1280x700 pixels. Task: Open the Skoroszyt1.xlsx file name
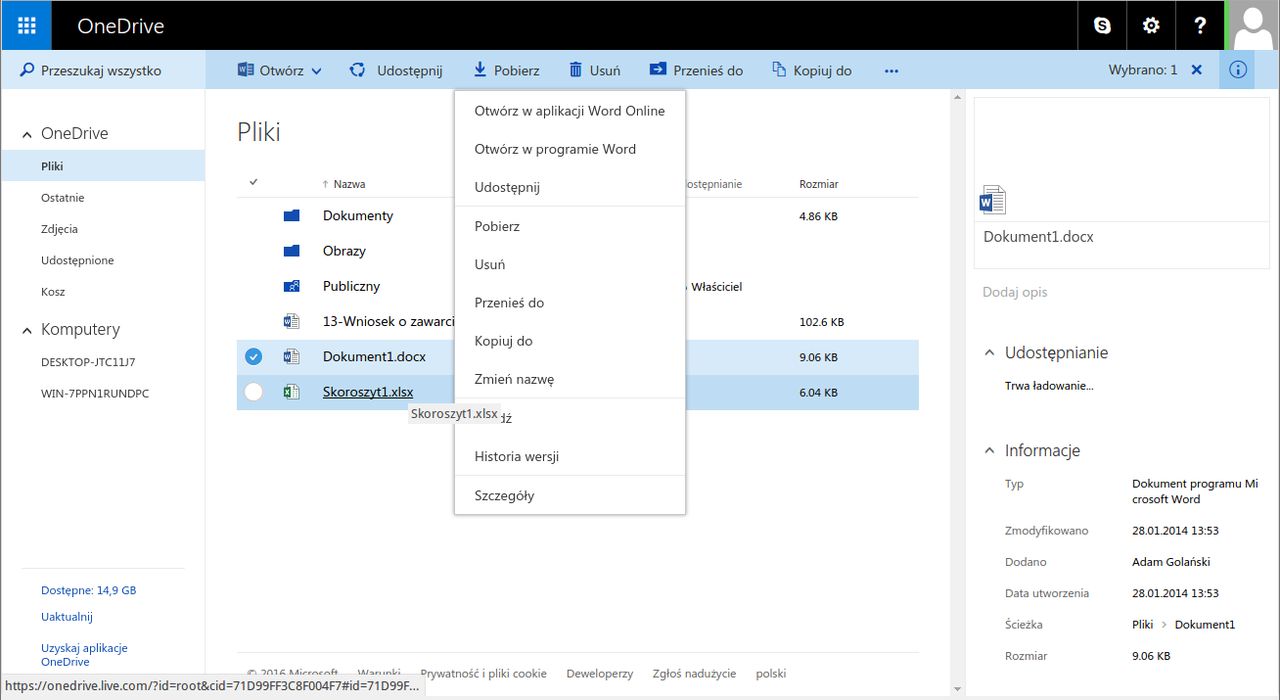(368, 392)
